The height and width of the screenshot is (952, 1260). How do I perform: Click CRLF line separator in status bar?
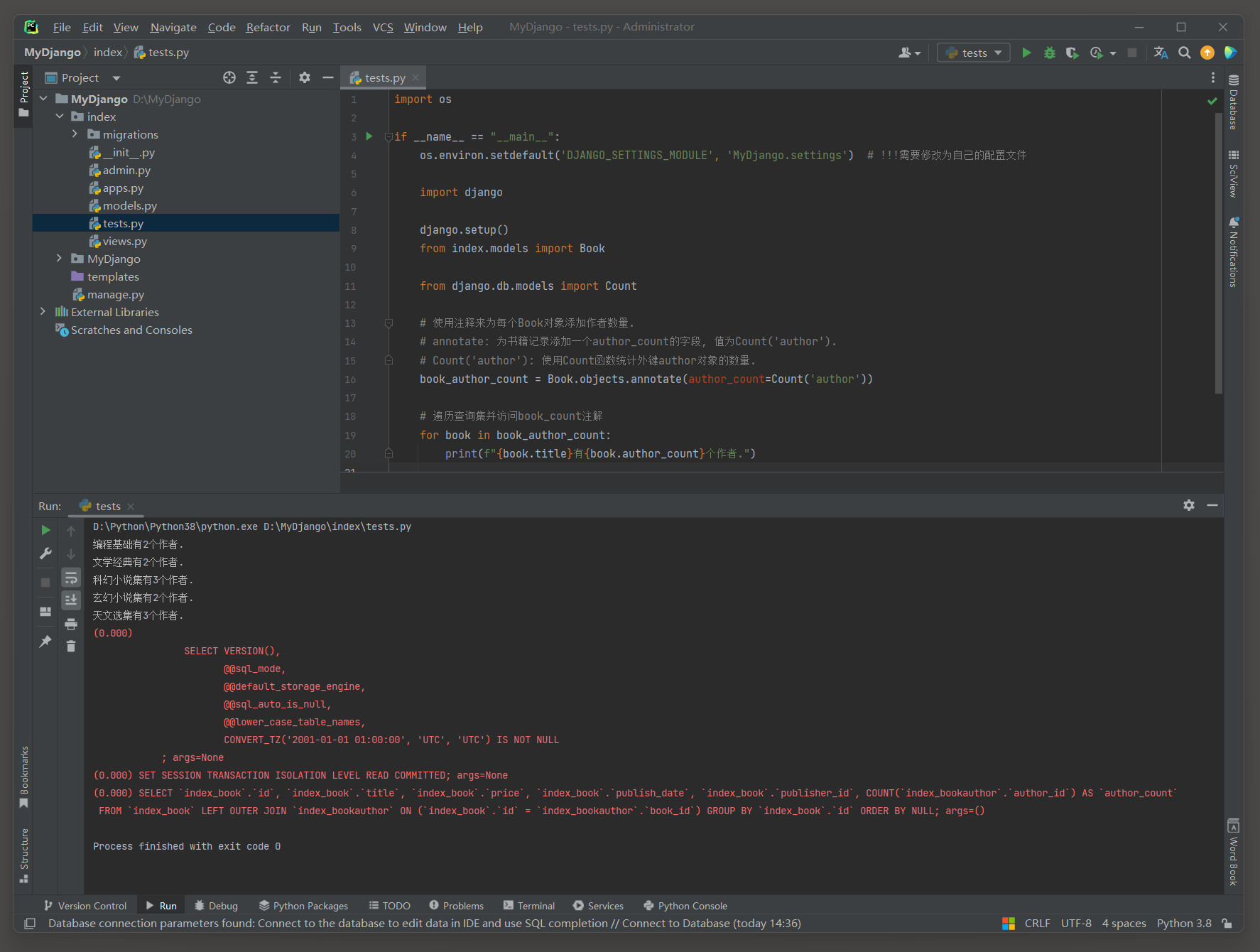point(1037,924)
